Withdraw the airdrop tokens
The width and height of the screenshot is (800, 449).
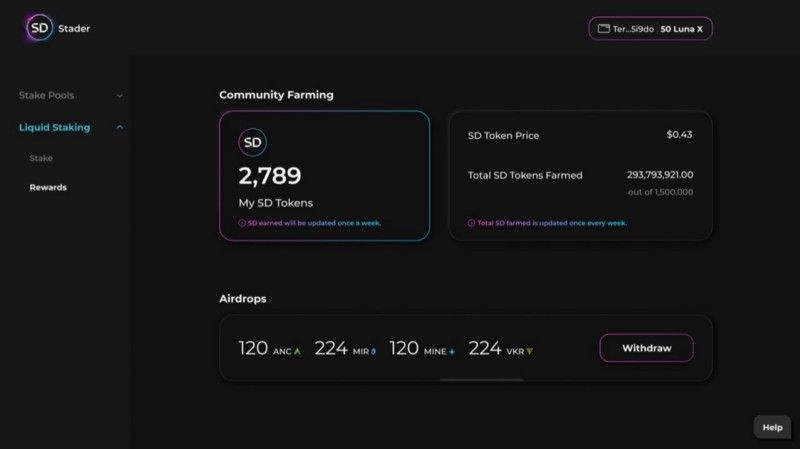(x=646, y=348)
